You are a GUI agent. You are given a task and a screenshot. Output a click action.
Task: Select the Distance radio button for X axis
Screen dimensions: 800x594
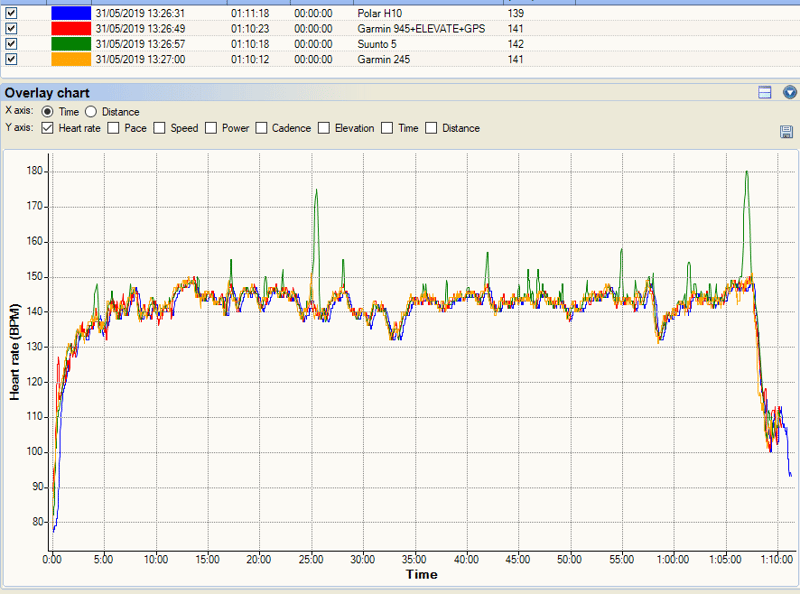pos(91,112)
